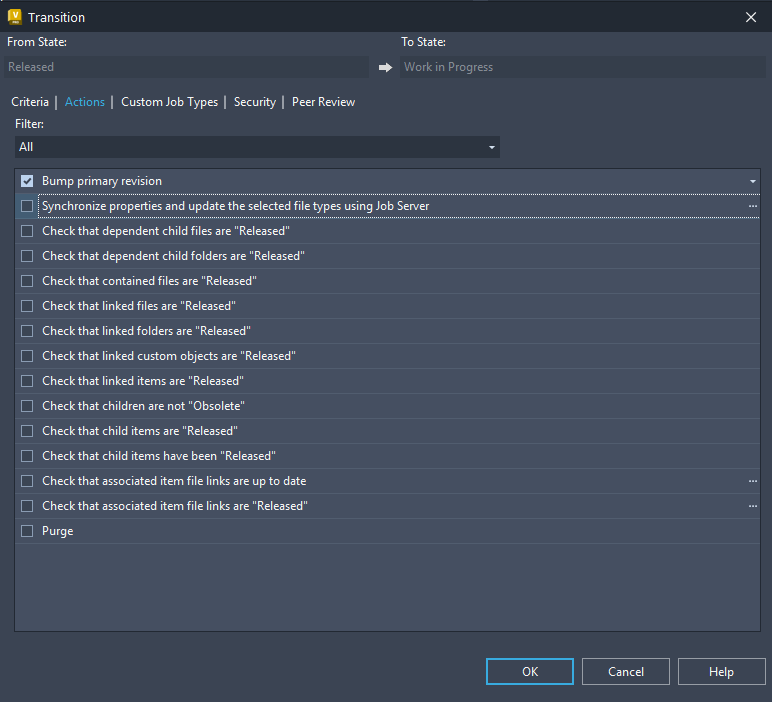
Task: Click the Vault app icon in title bar
Action: click(x=15, y=17)
